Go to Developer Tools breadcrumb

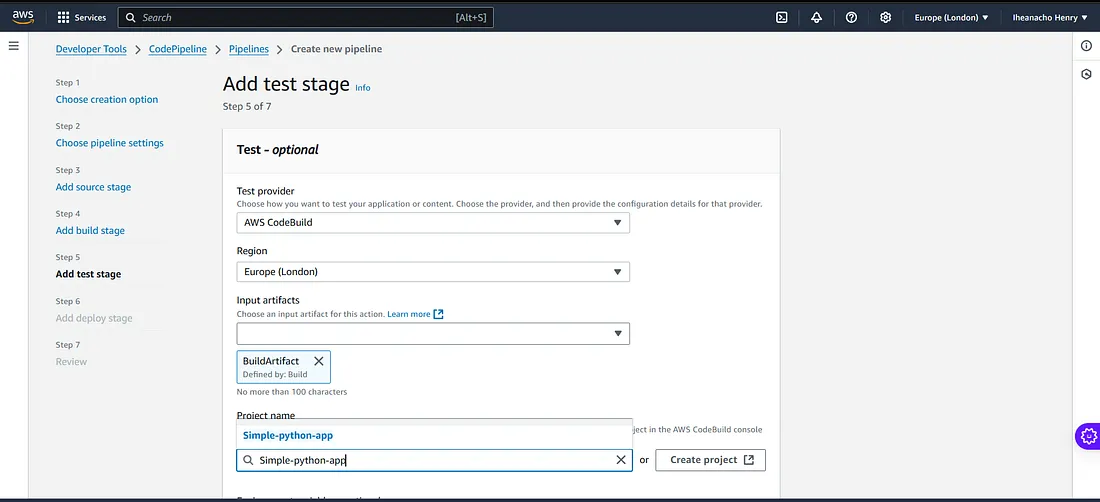click(x=91, y=49)
